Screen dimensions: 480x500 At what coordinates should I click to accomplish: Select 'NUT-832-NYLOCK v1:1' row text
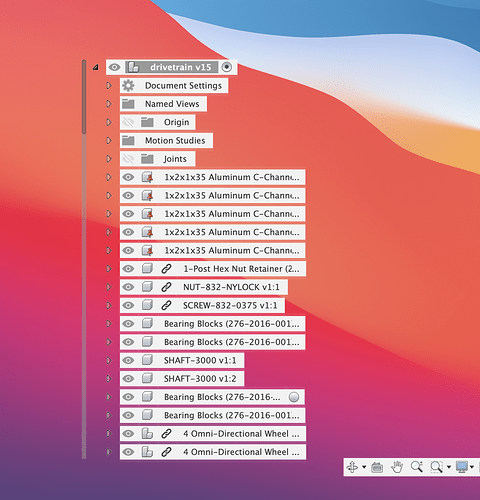coord(231,287)
